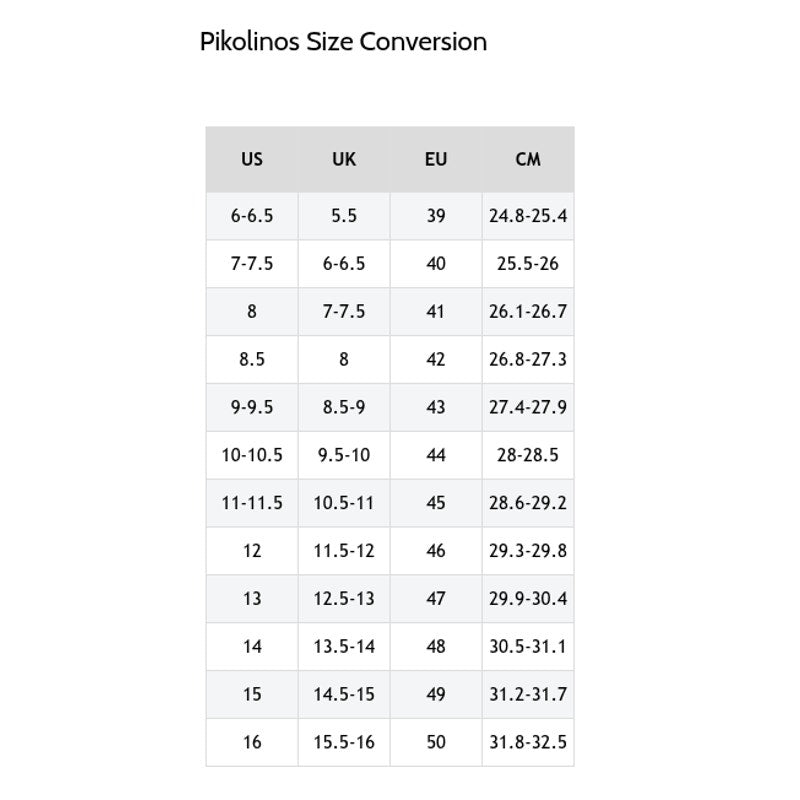The image size is (800, 800).
Task: Click UK size 8.5-9 cell
Action: 344,407
